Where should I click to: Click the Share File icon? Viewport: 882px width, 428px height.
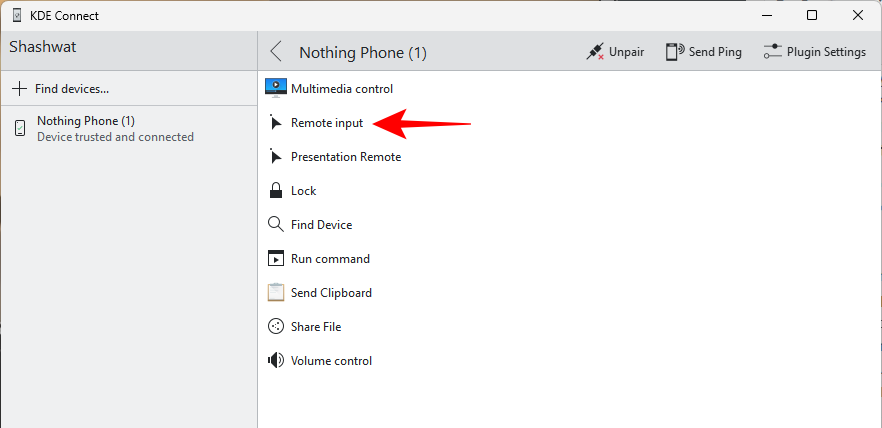(x=276, y=327)
